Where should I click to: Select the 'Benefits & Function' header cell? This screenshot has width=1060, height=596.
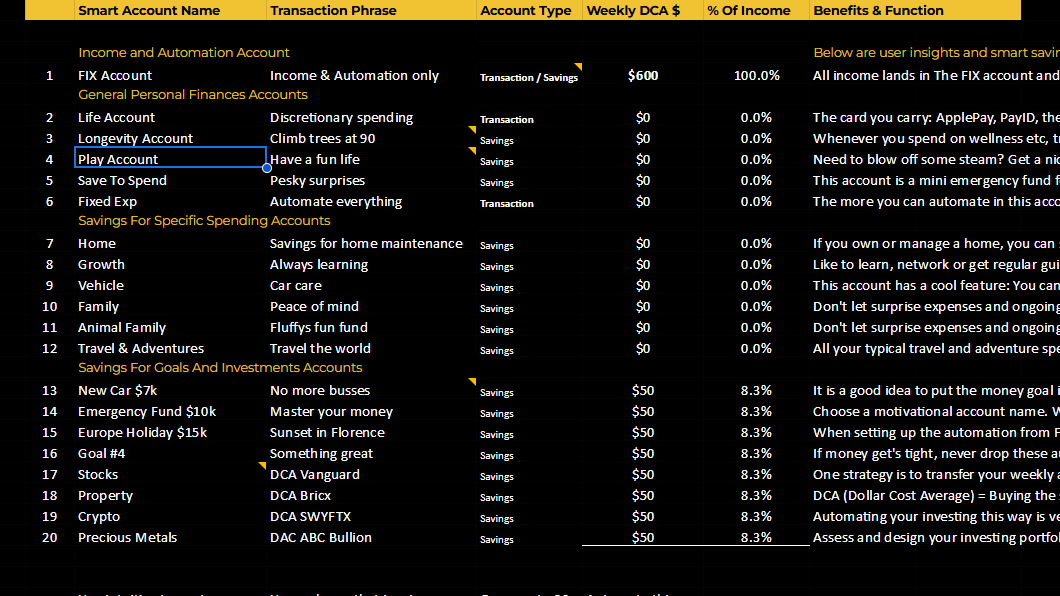pos(915,10)
